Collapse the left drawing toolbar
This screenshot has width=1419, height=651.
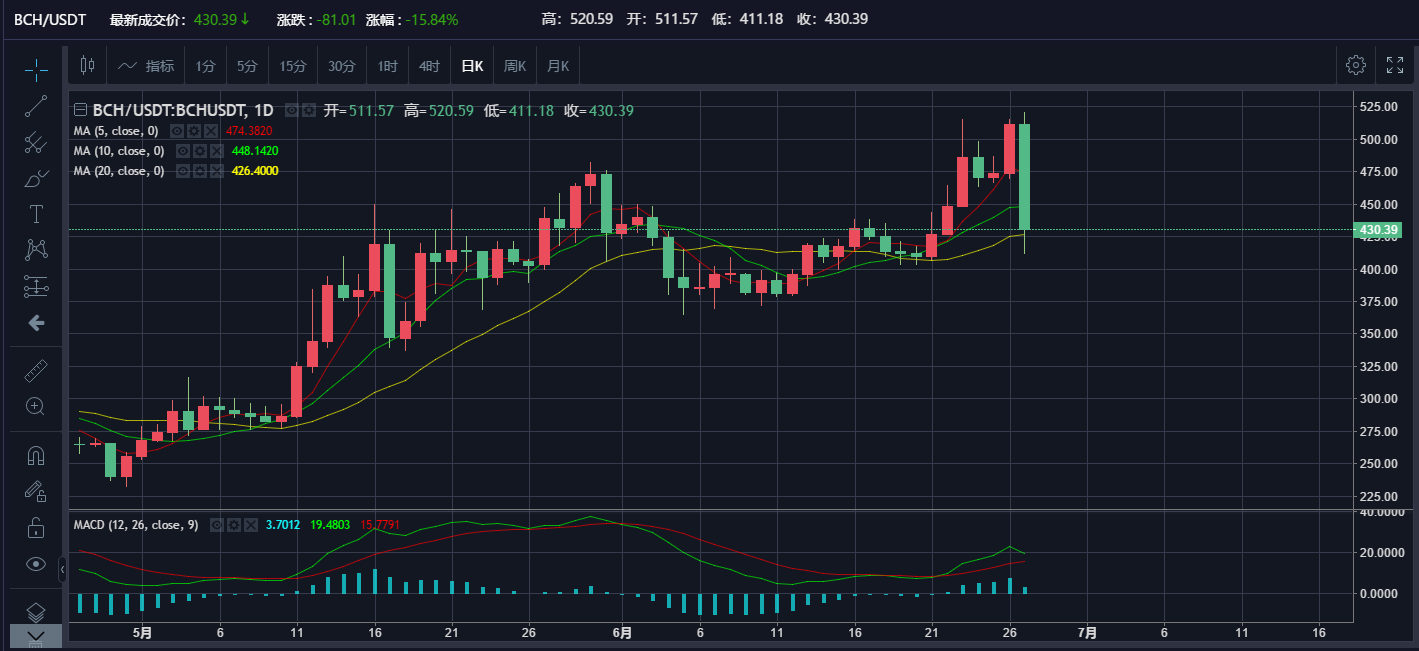point(63,569)
